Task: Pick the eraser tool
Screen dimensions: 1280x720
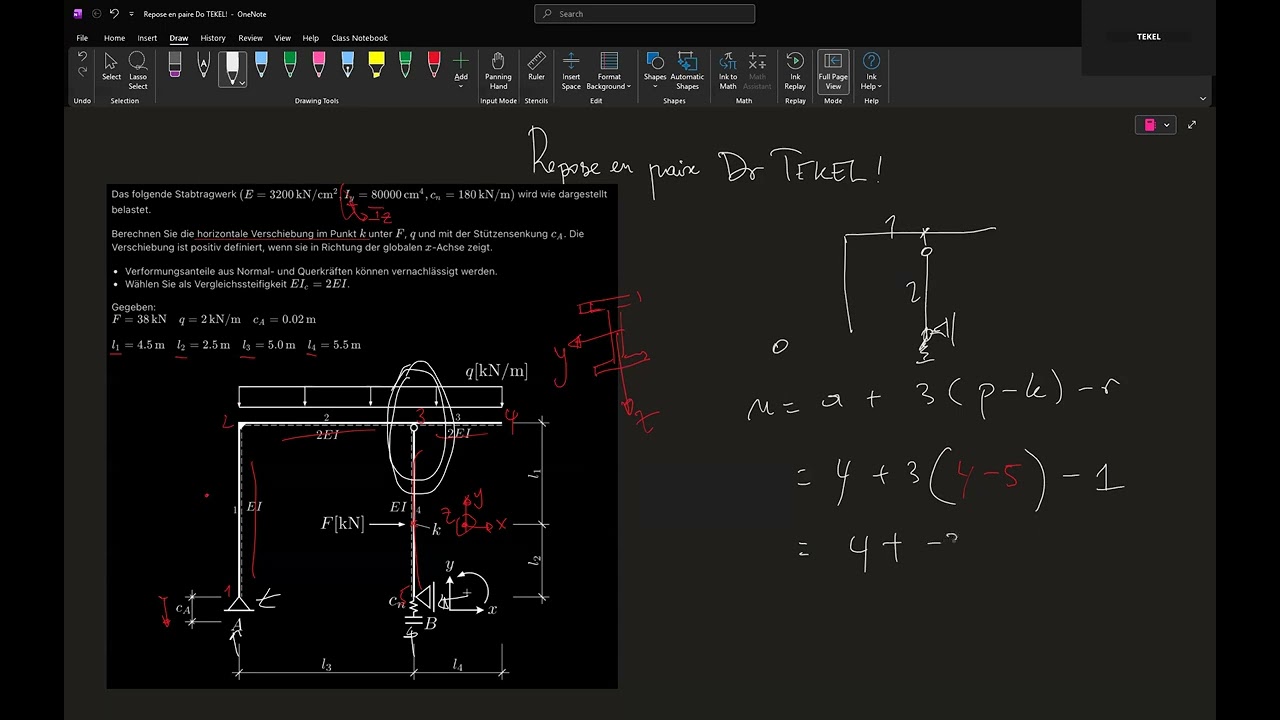Action: click(175, 66)
